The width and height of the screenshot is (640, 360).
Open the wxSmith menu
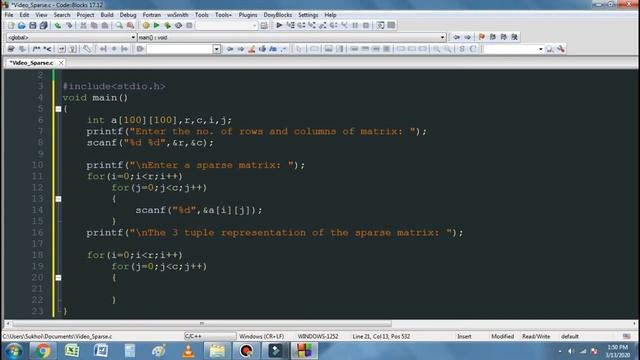pyautogui.click(x=178, y=15)
